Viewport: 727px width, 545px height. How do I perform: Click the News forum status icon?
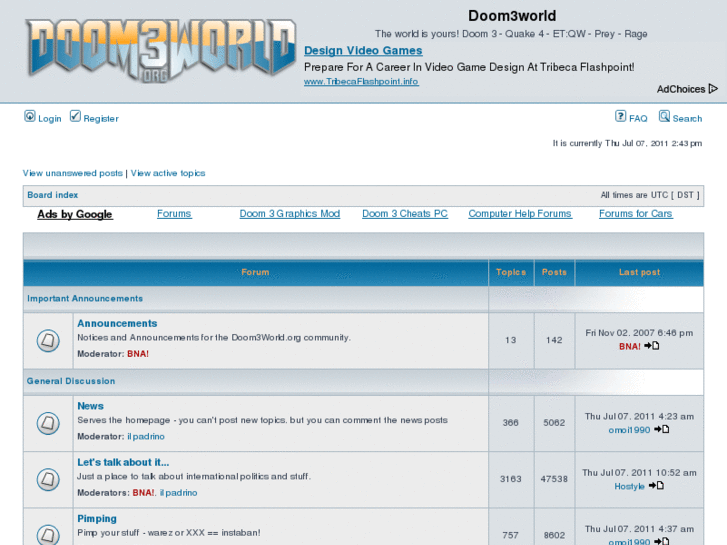point(48,423)
